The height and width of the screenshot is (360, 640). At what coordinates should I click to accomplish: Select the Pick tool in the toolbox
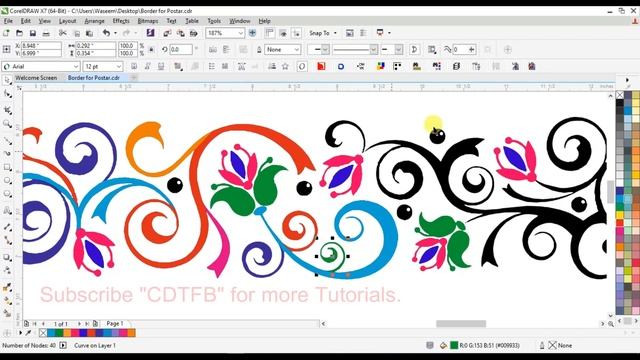point(7,80)
